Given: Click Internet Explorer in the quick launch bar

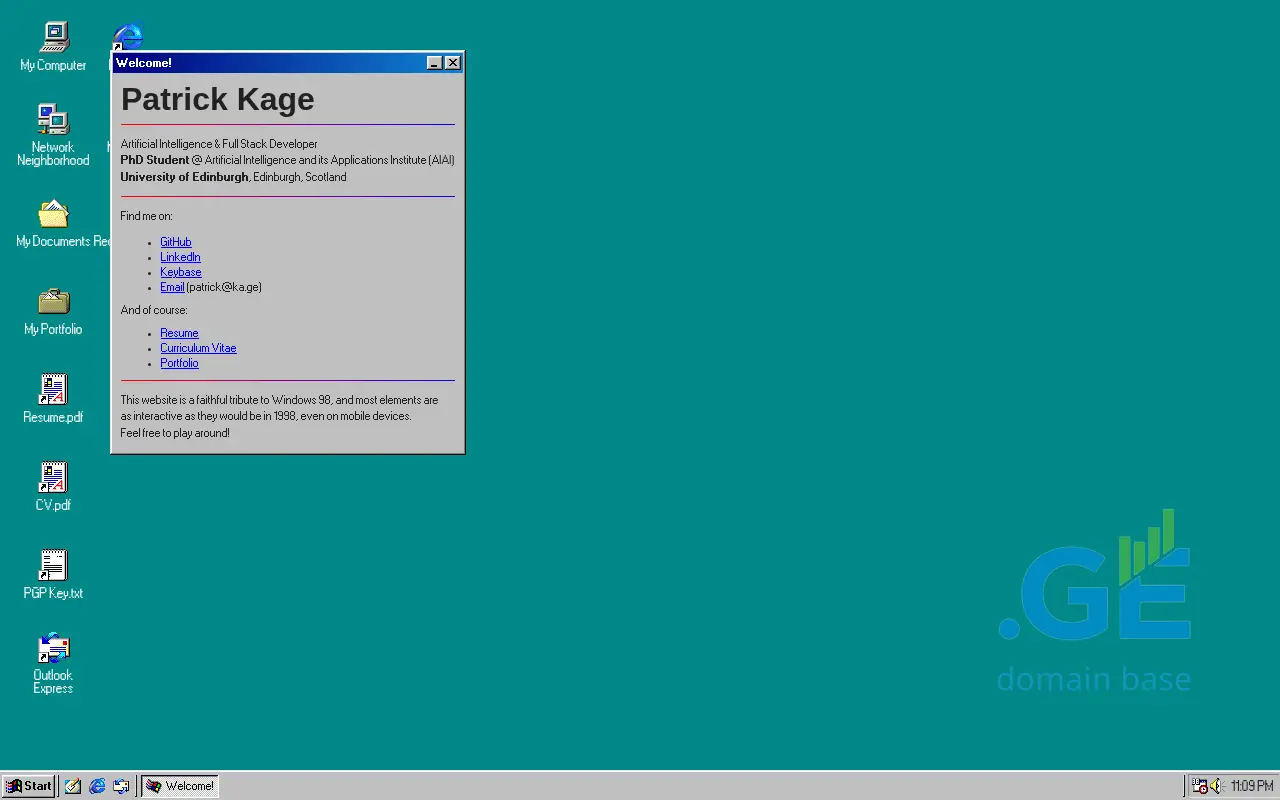Looking at the screenshot, I should [97, 786].
